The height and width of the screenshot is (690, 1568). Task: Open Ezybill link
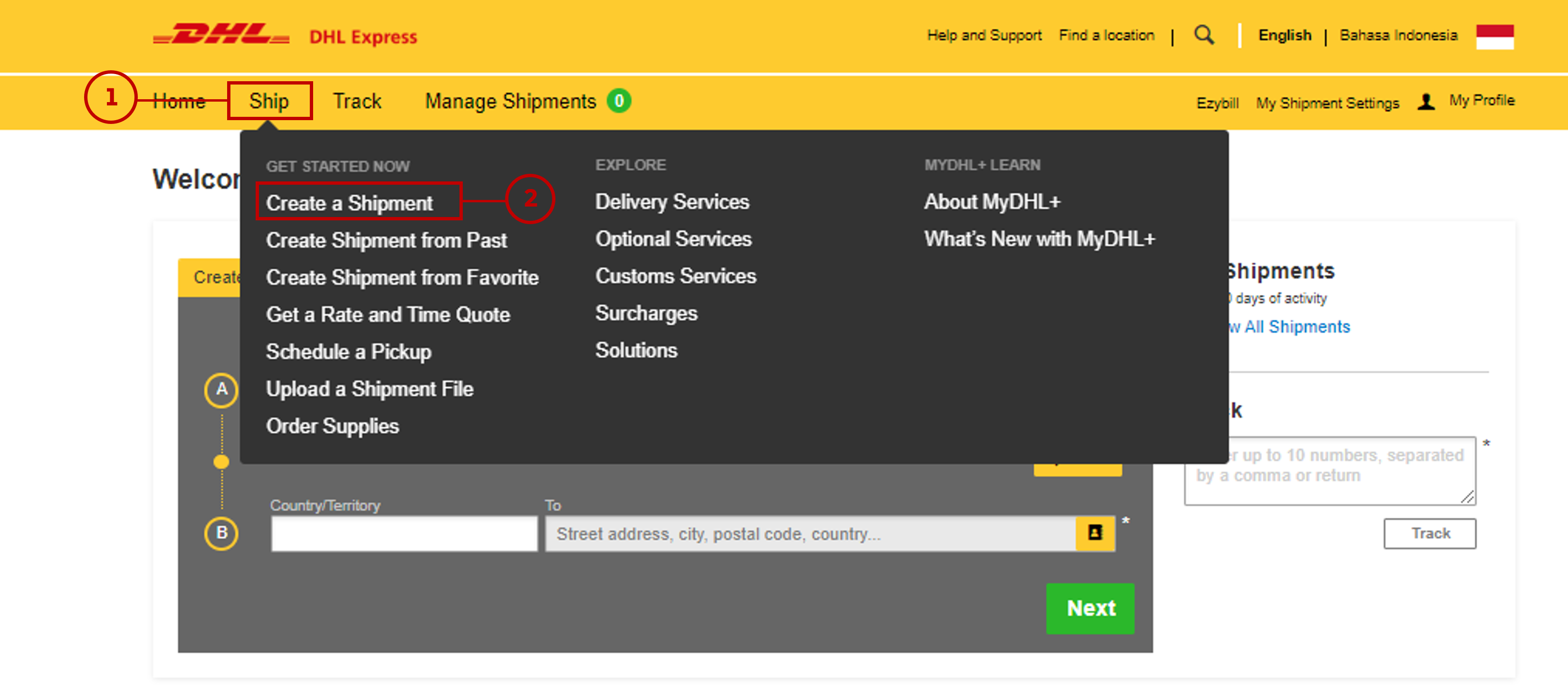tap(1217, 103)
